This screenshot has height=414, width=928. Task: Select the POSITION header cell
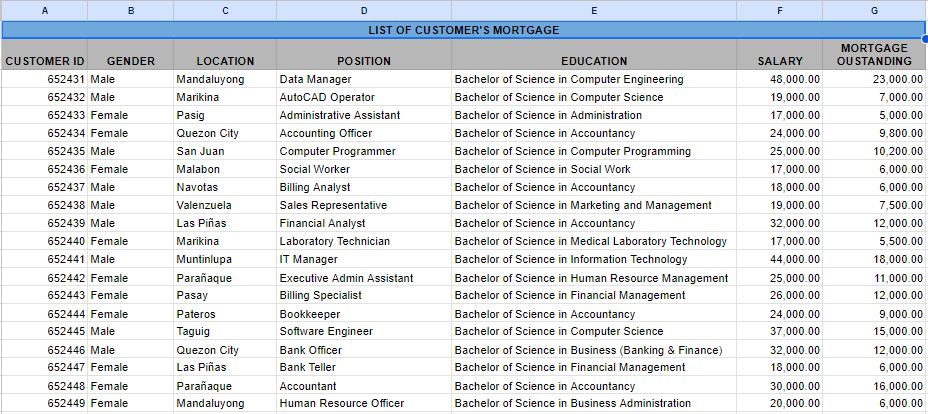tap(364, 54)
